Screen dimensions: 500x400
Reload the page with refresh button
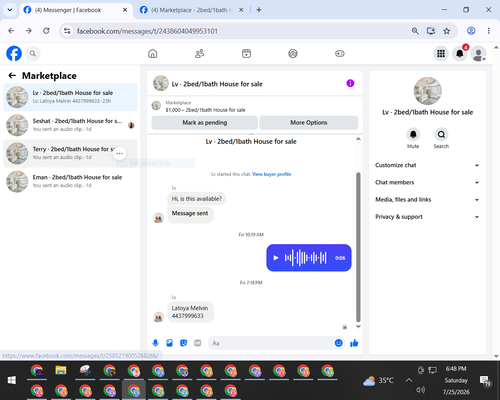tap(46, 31)
